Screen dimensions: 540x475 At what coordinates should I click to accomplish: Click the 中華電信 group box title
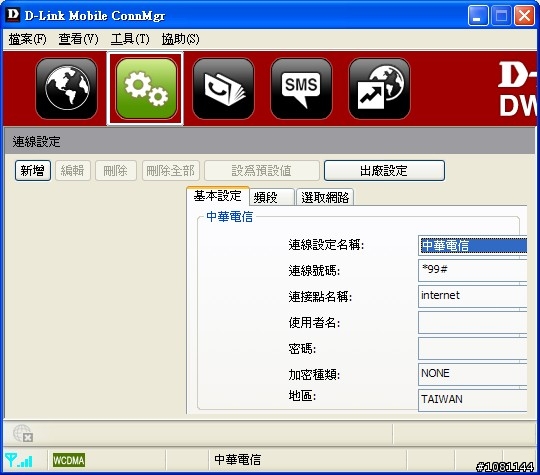(229, 217)
